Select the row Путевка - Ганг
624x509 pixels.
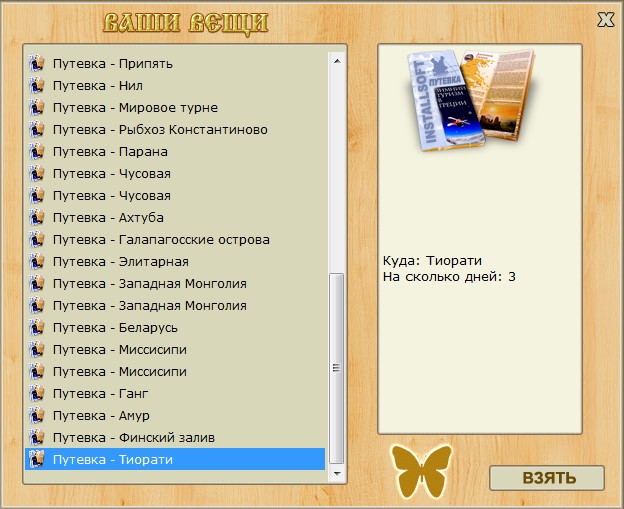(x=175, y=394)
